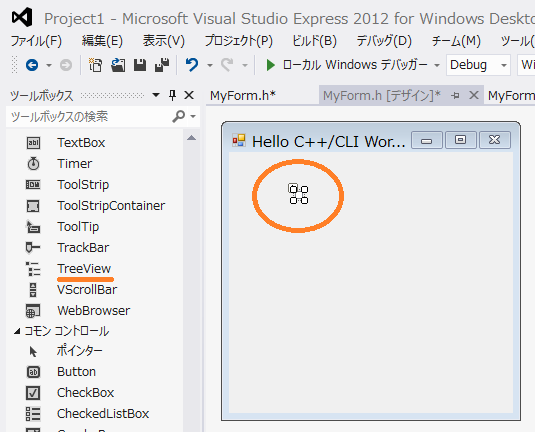The width and height of the screenshot is (535, 432).
Task: Select the ToolStrip control icon
Action: (x=33, y=185)
